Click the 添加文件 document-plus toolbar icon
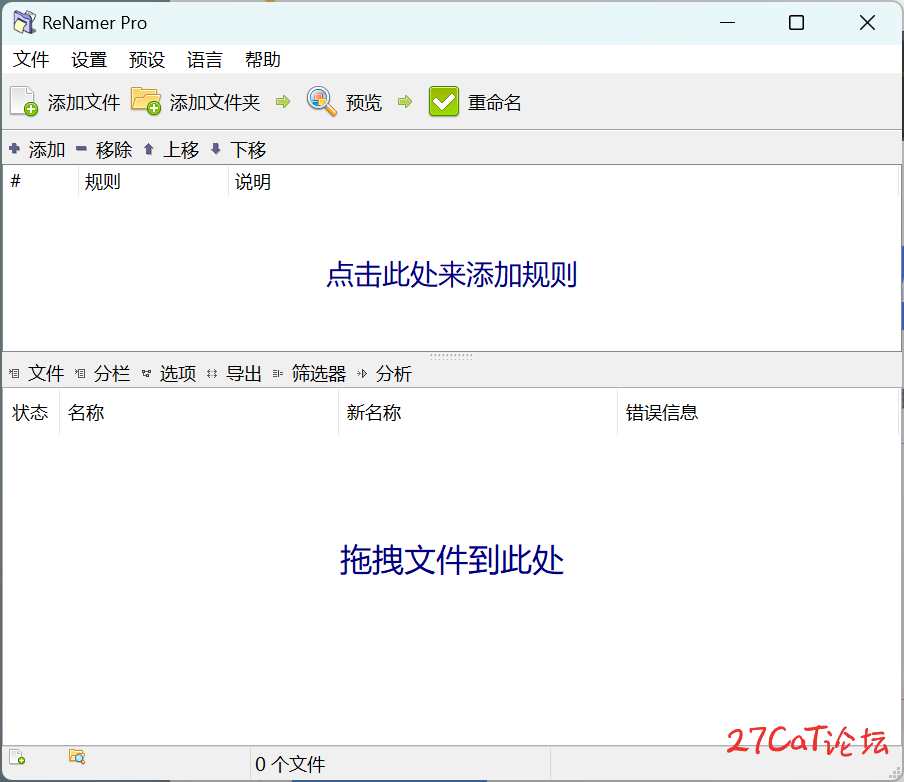The width and height of the screenshot is (904, 782). tap(22, 101)
